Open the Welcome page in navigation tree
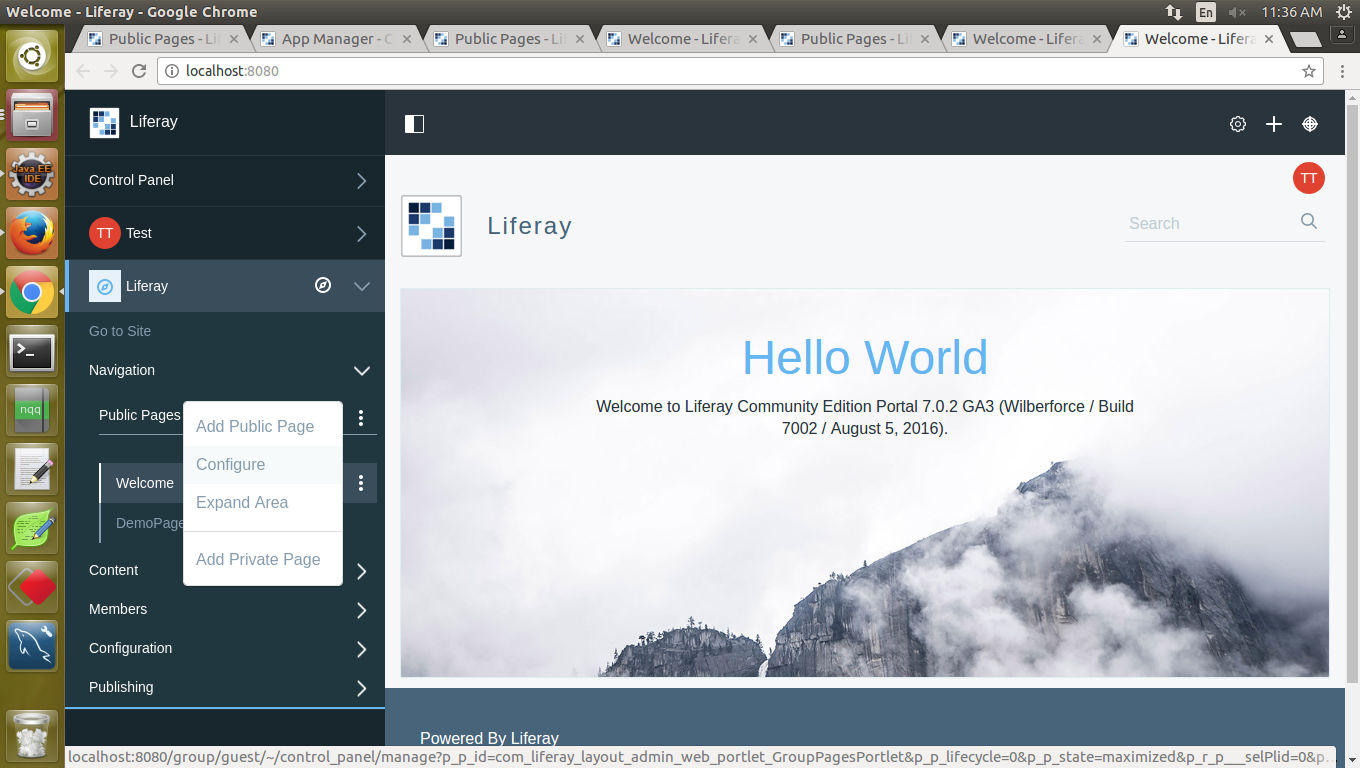The image size is (1360, 768). pyautogui.click(x=145, y=483)
